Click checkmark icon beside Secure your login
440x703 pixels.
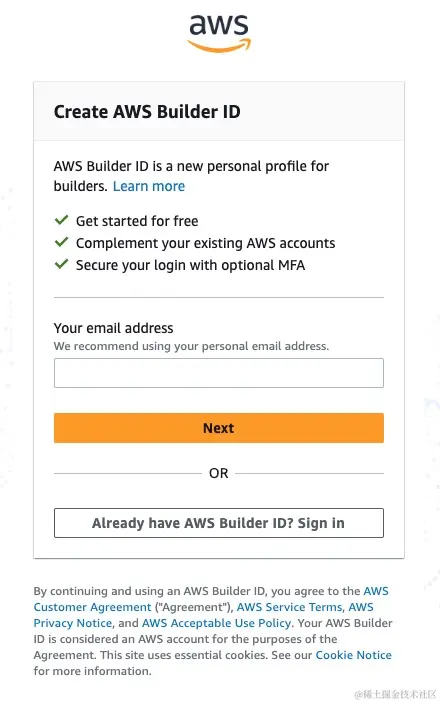(x=61, y=264)
